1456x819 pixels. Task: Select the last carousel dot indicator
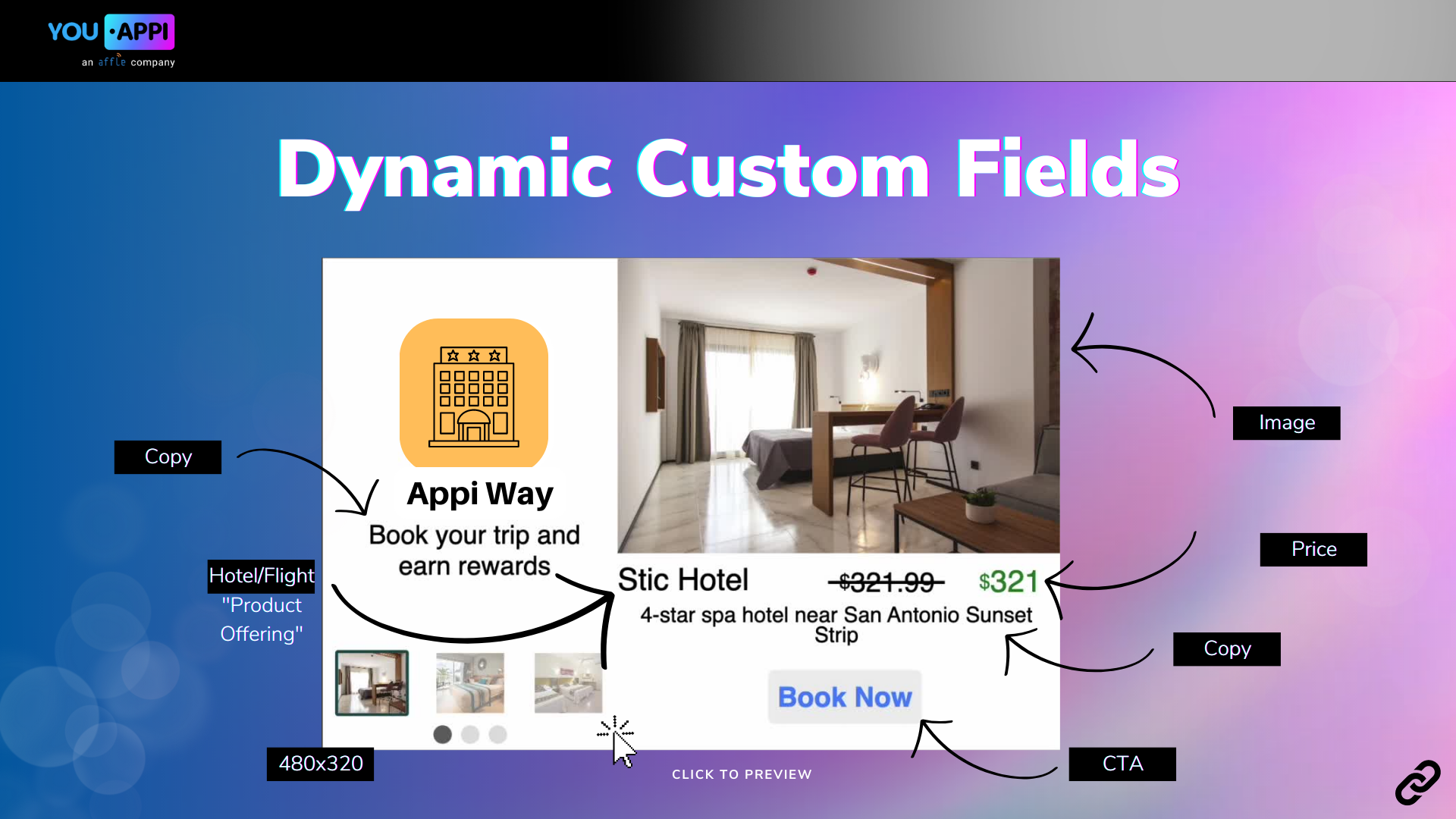498,734
